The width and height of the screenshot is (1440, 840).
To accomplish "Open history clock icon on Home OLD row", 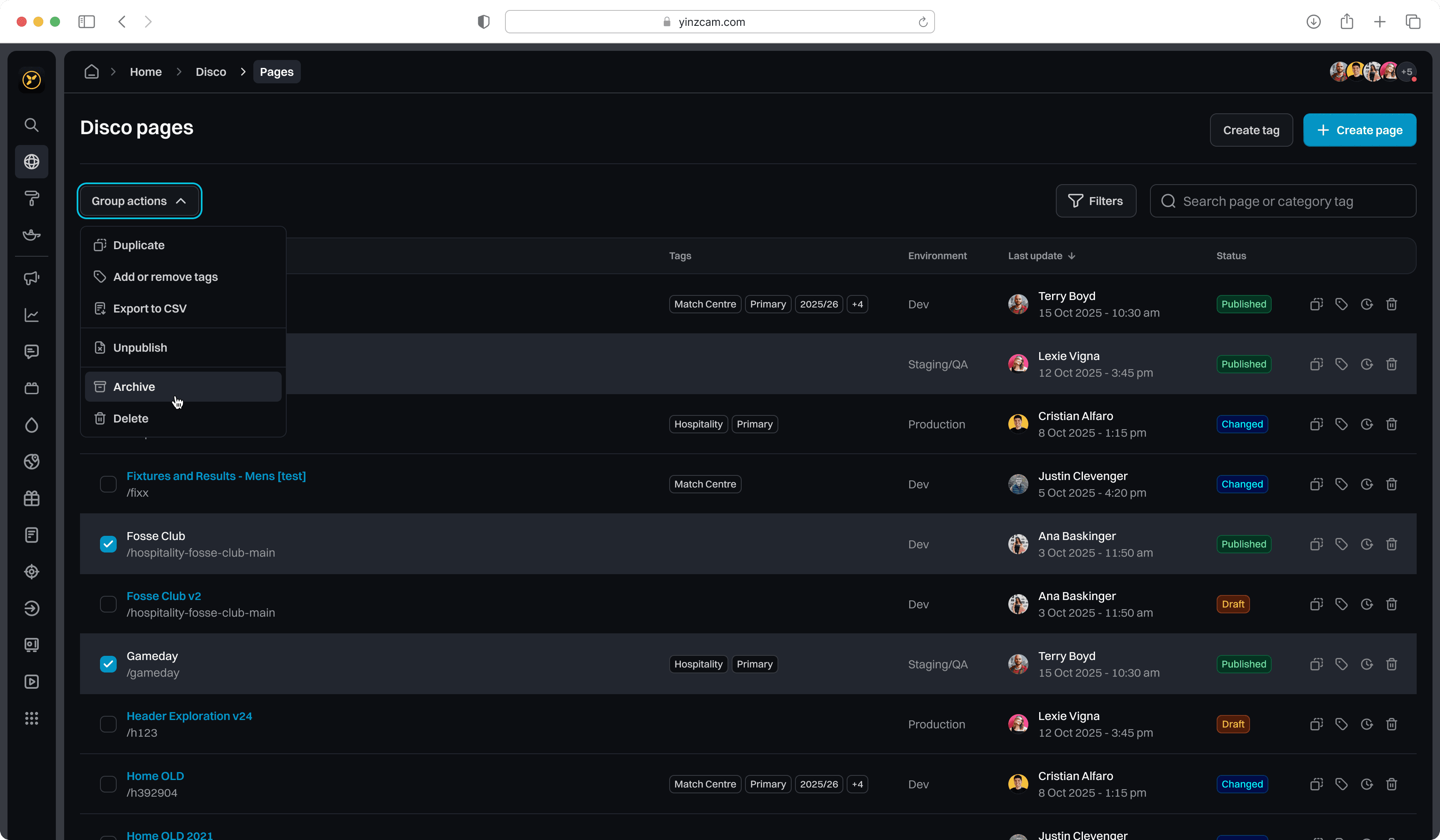I will pos(1366,784).
